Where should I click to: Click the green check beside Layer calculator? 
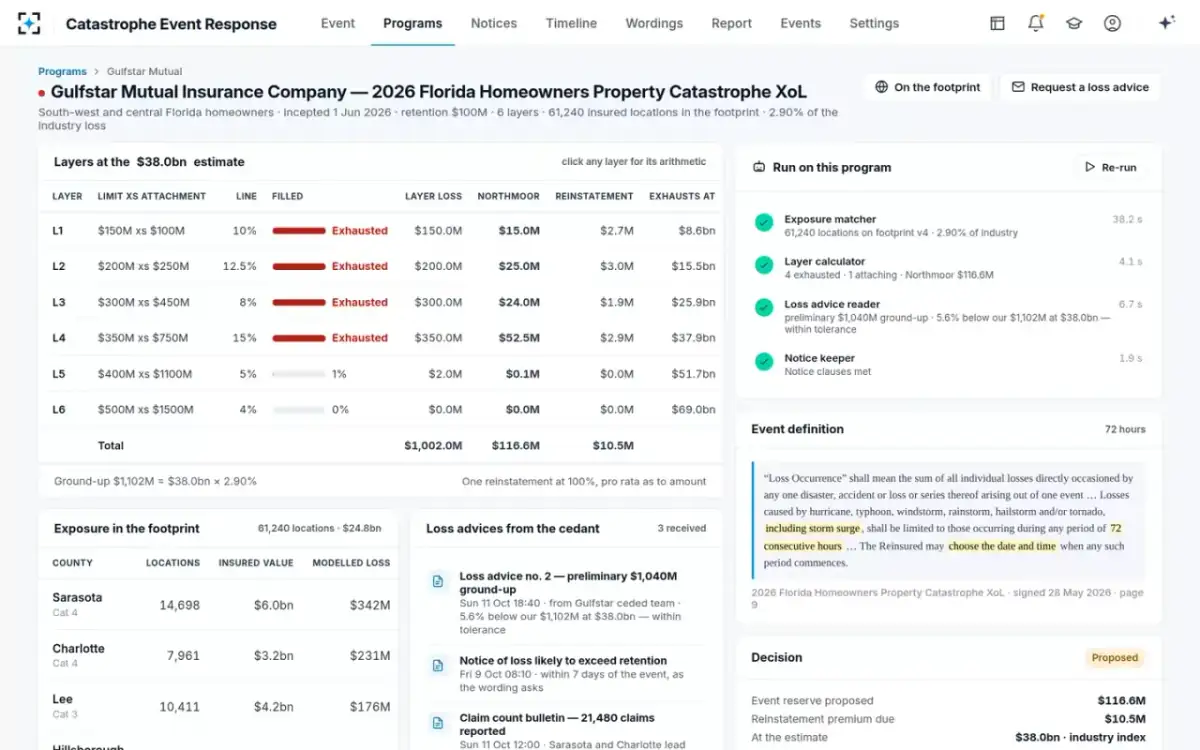(764, 265)
